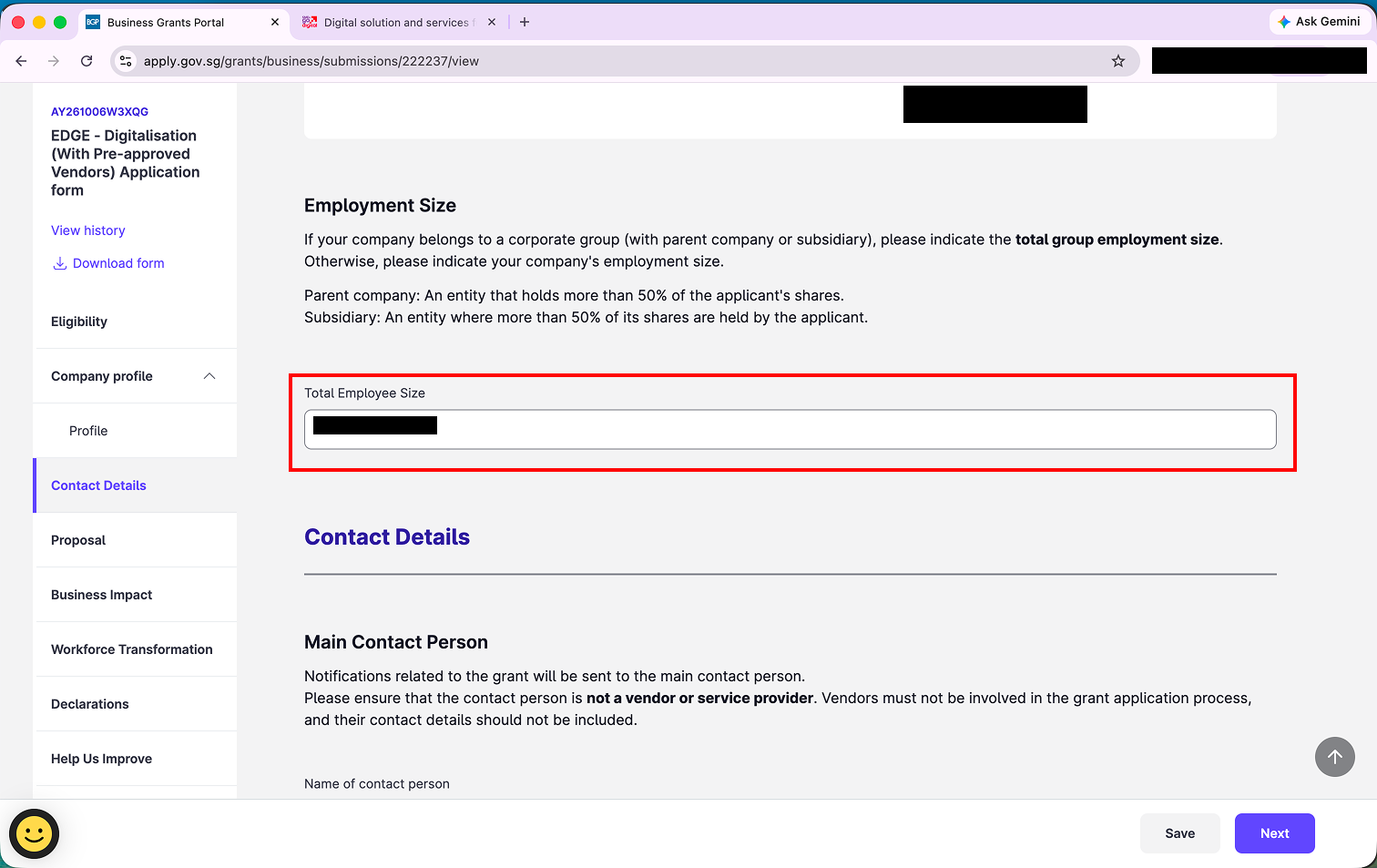This screenshot has height=868, width=1377.
Task: Open Workforce Transformation section
Action: [x=135, y=649]
